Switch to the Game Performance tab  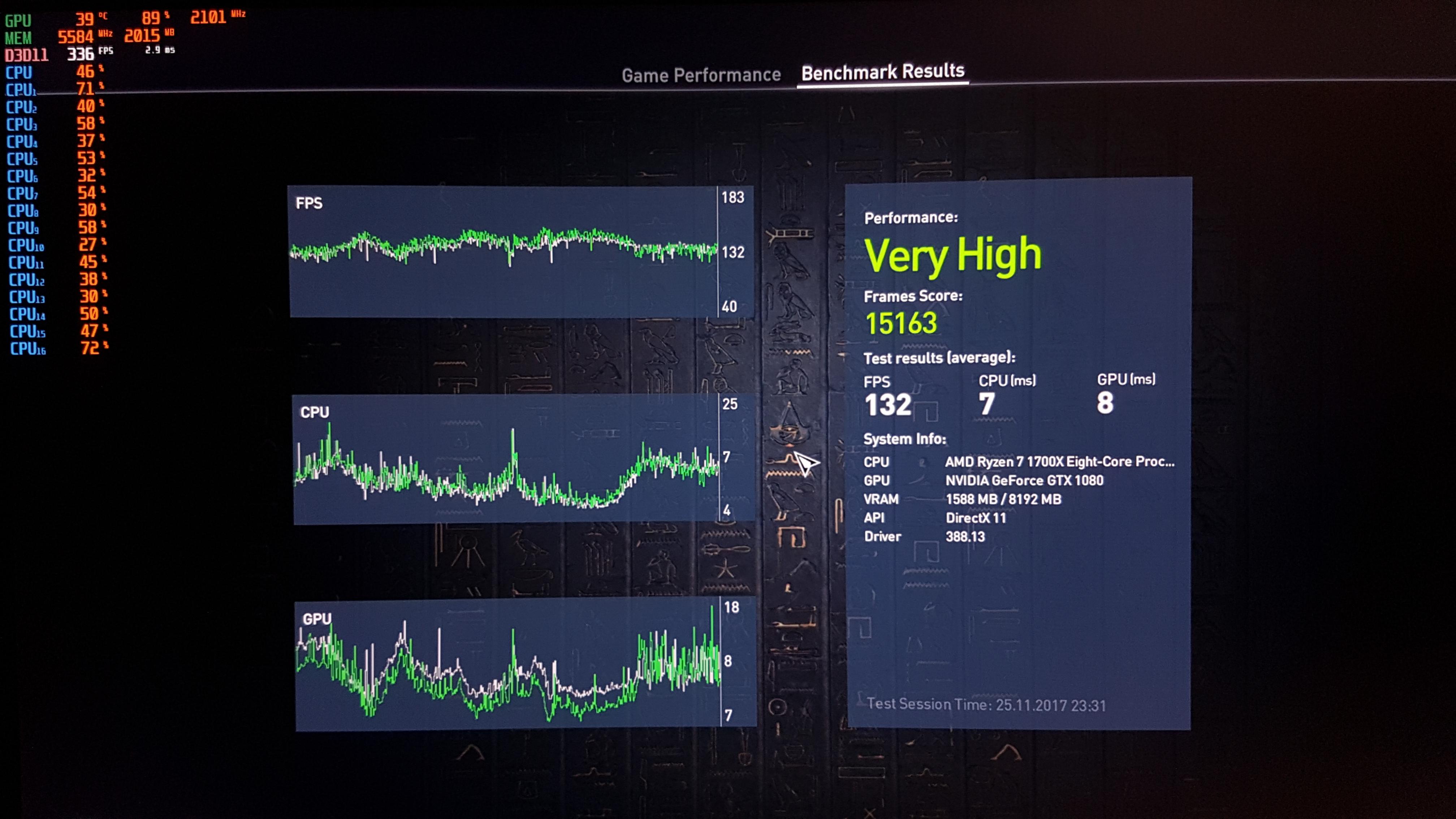pos(701,75)
